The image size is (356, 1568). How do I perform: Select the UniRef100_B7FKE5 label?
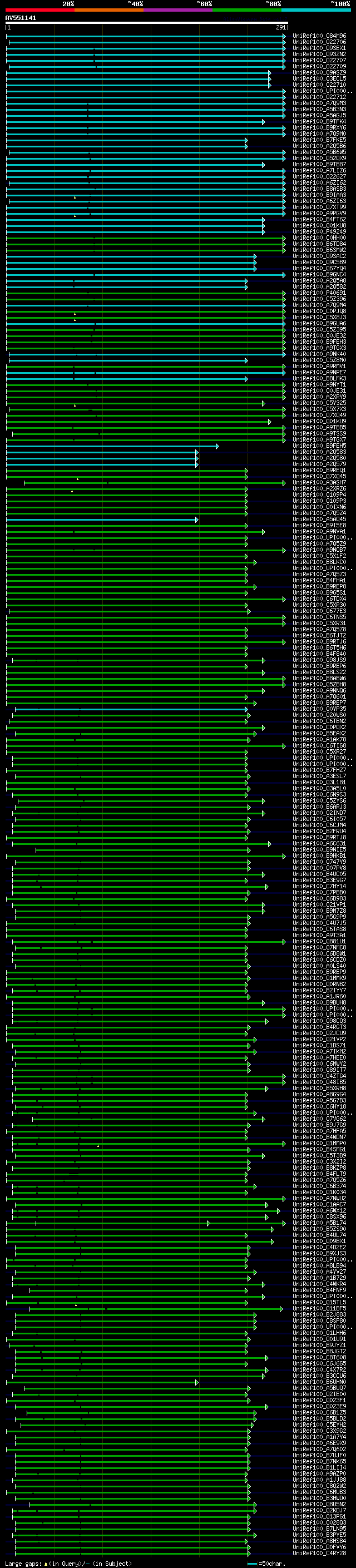319,140
